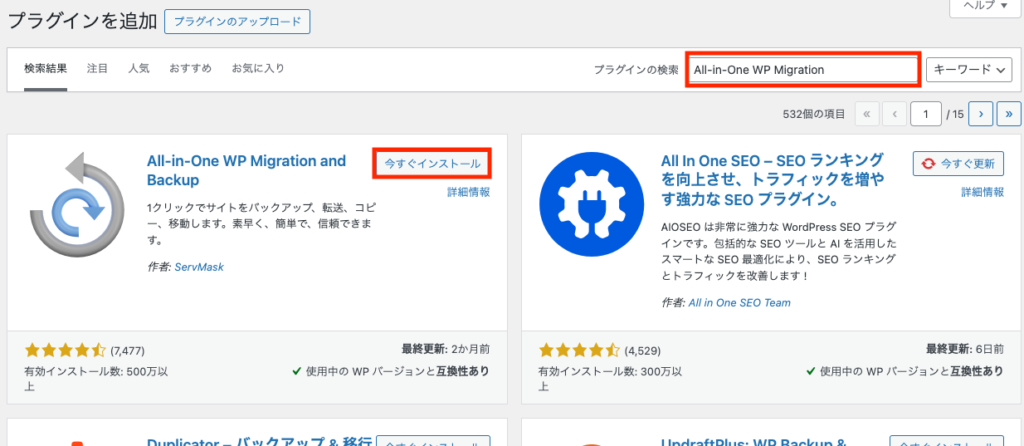Switch to the 検索結果 tab

pos(46,69)
